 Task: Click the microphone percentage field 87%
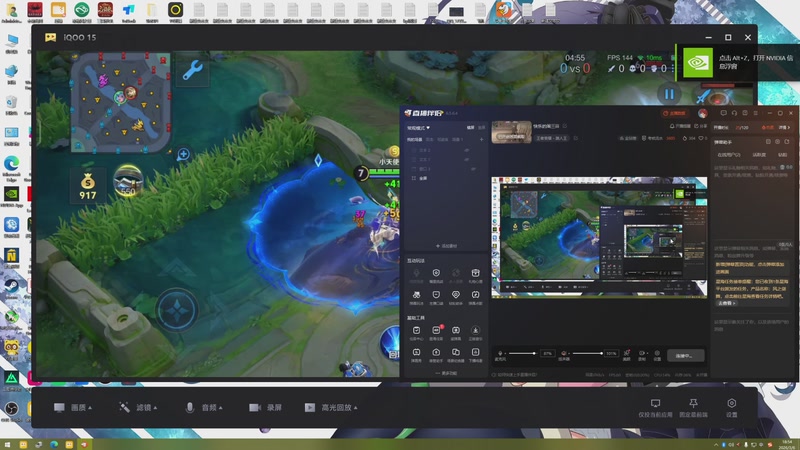pyautogui.click(x=547, y=353)
